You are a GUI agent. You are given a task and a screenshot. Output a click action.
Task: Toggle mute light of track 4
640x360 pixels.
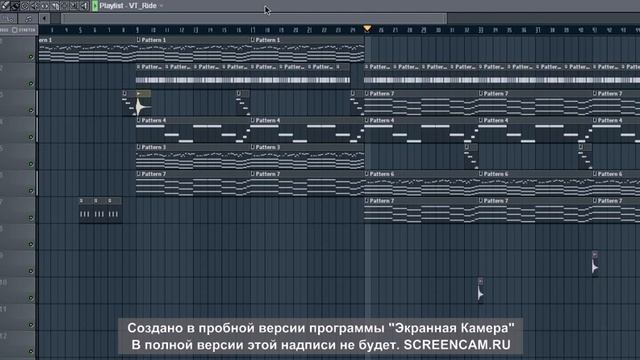(31, 137)
